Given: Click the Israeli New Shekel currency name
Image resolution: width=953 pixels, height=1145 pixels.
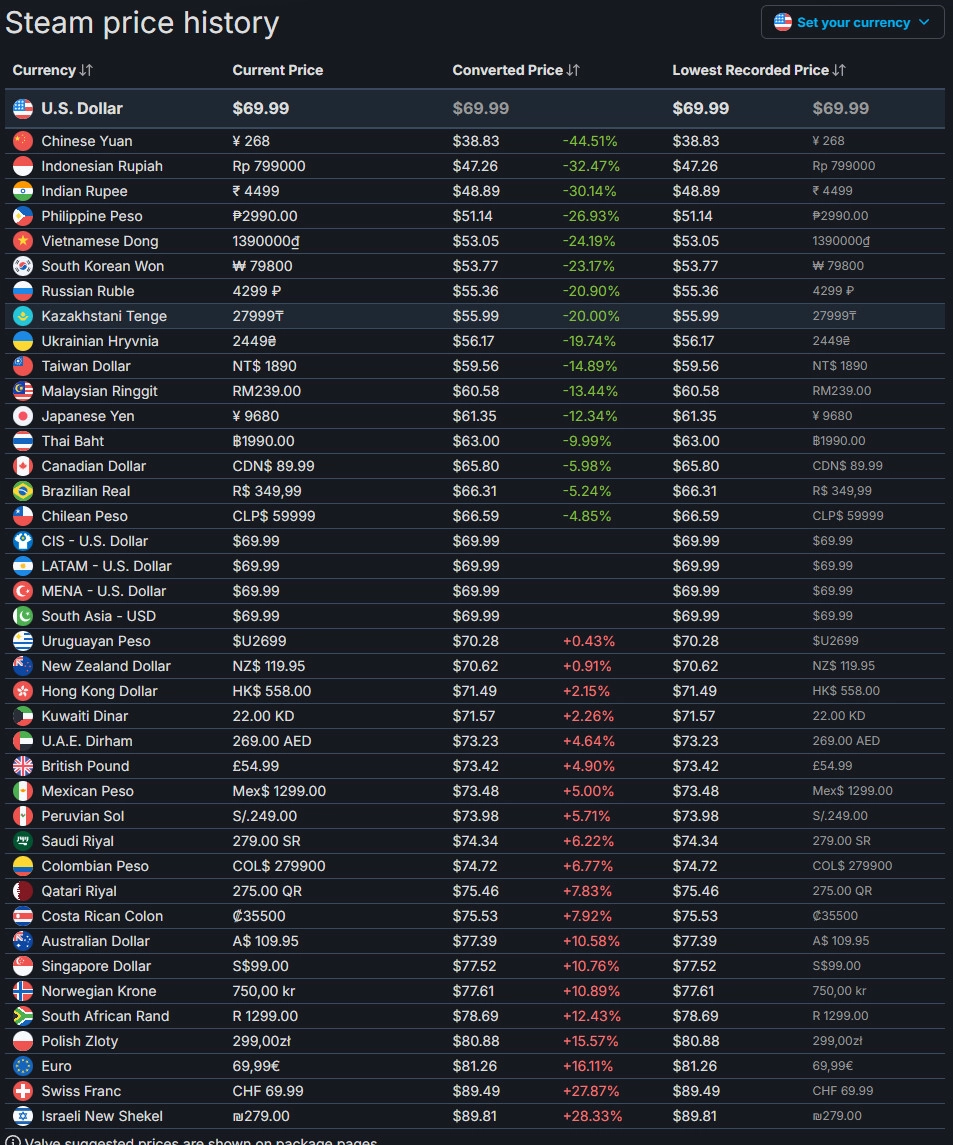Looking at the screenshot, I should (101, 1116).
